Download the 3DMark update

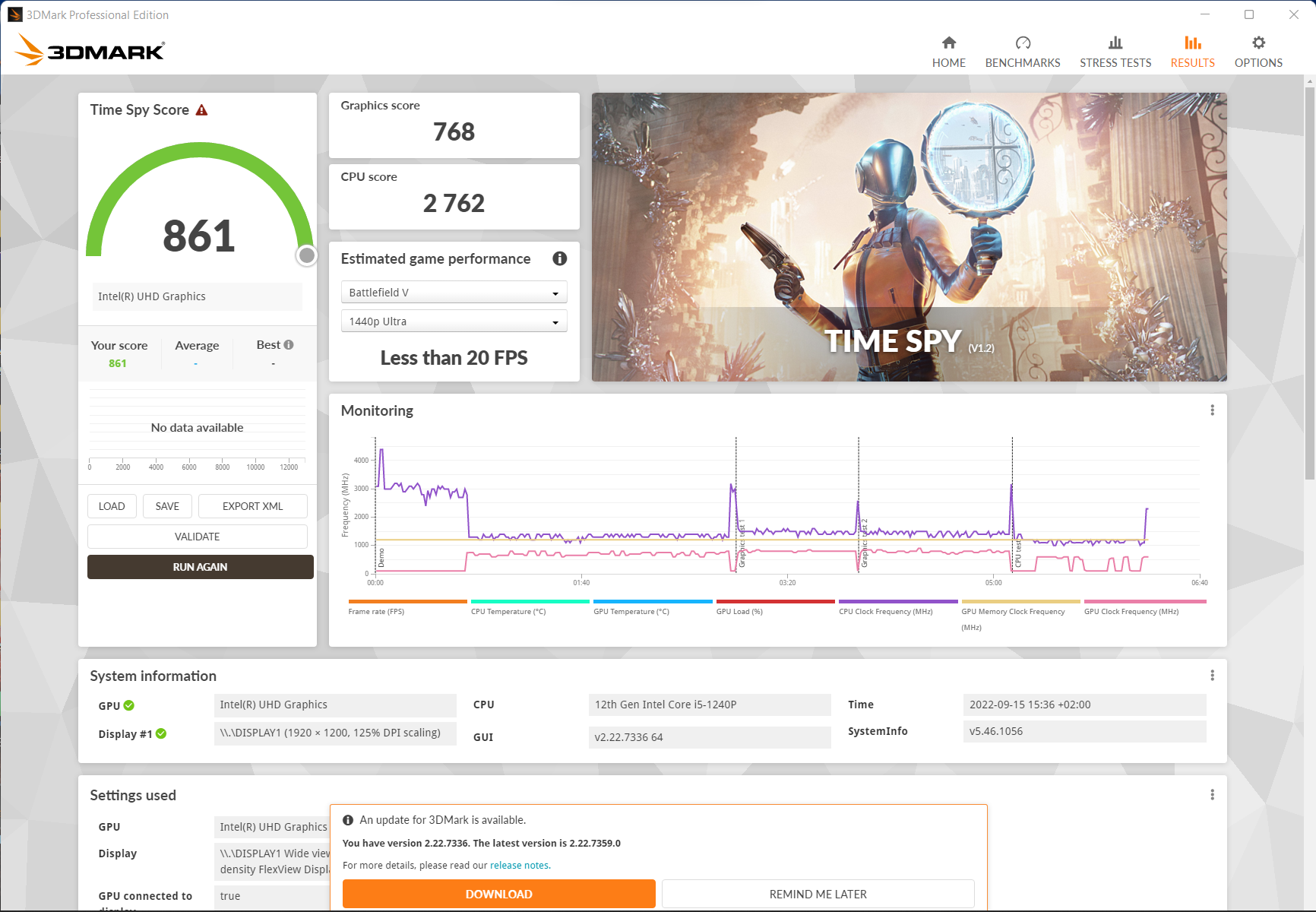pyautogui.click(x=498, y=895)
